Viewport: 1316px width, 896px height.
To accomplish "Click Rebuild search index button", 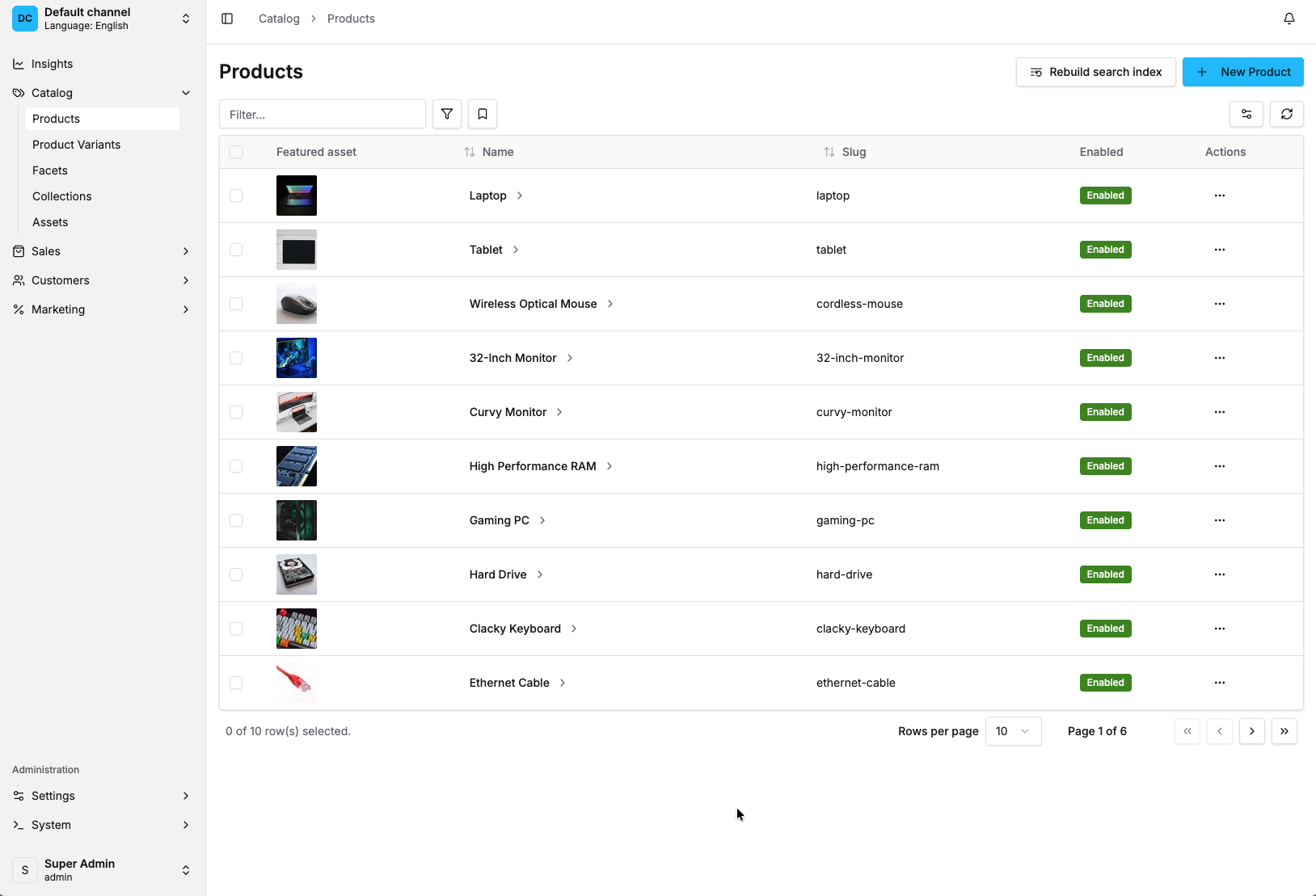I will pos(1095,72).
